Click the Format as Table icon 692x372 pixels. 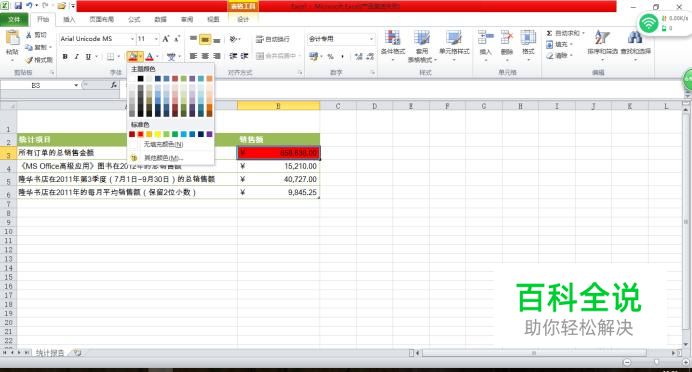421,38
